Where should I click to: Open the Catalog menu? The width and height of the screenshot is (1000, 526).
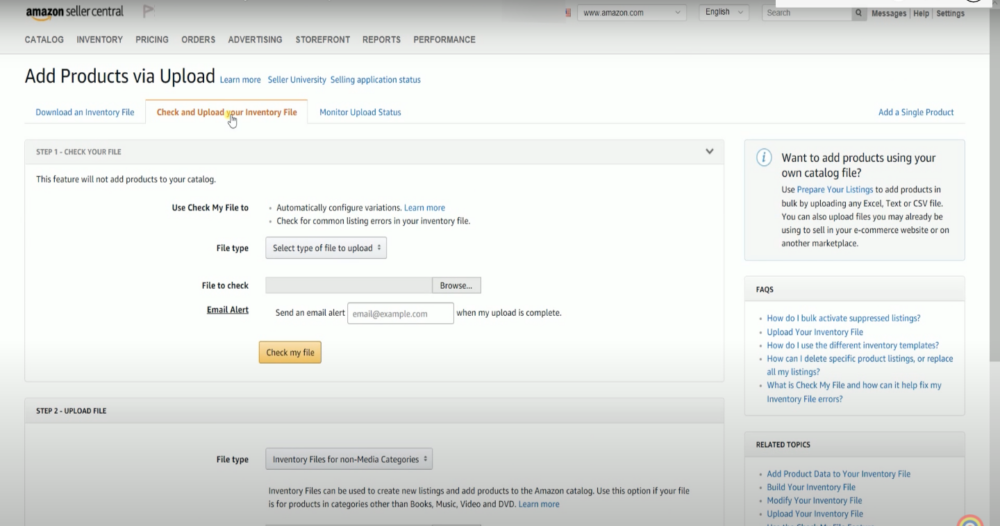tap(44, 40)
